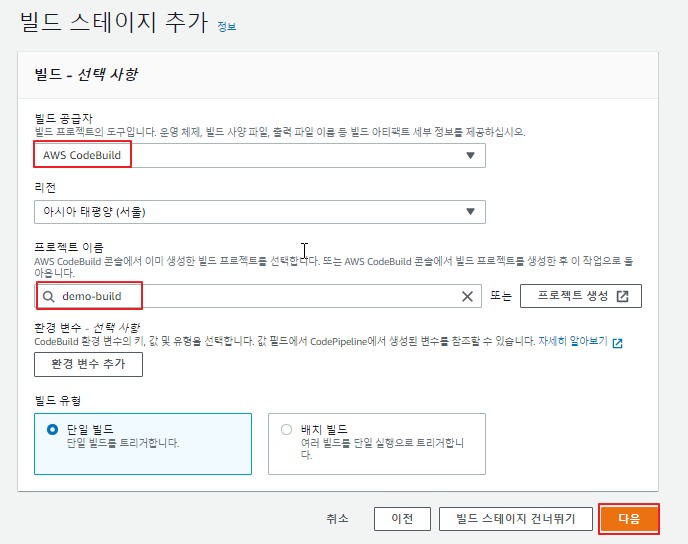This screenshot has width=688, height=544.
Task: Select the 단일 빌드 radio option
Action: click(x=52, y=429)
